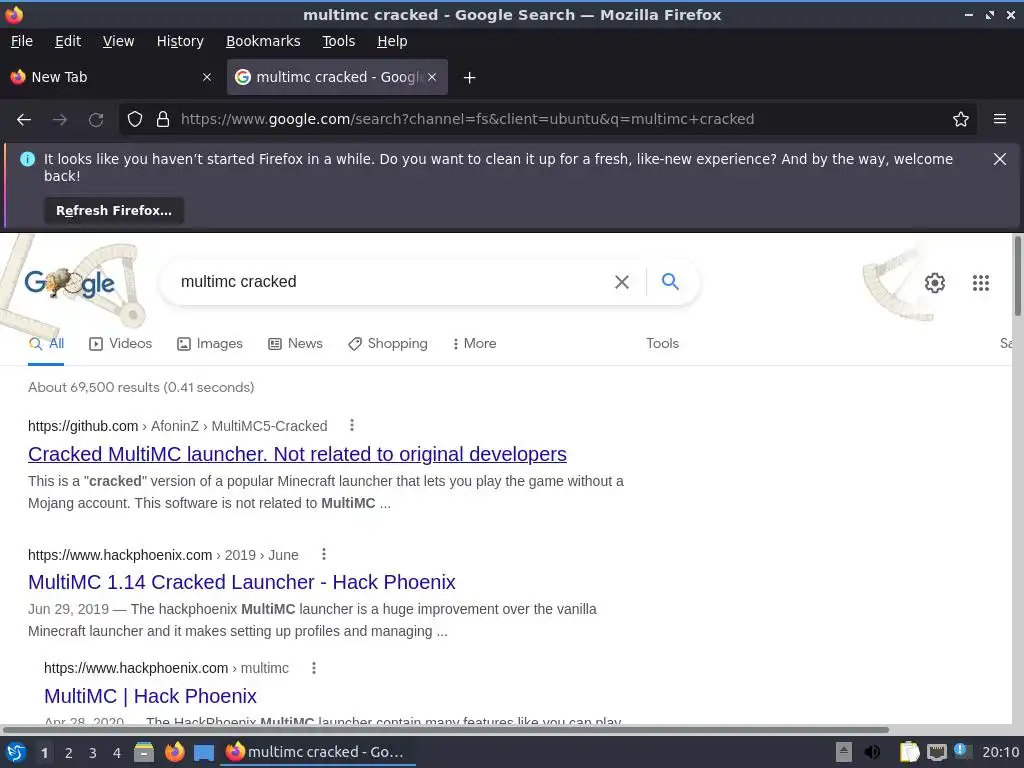Click the vertical page scrollbar

1017,274
